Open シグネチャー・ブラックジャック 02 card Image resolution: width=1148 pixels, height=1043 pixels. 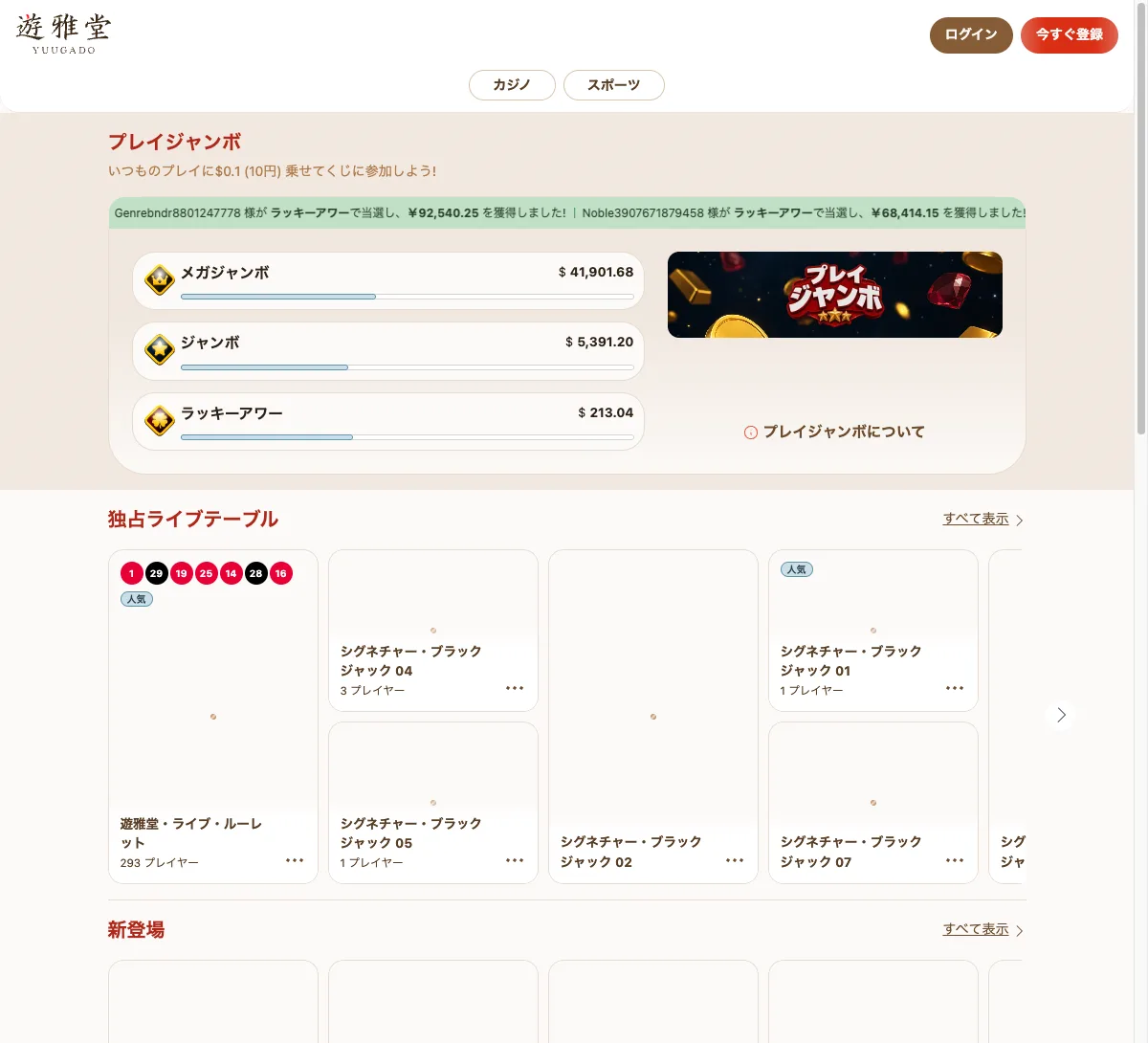(x=653, y=717)
